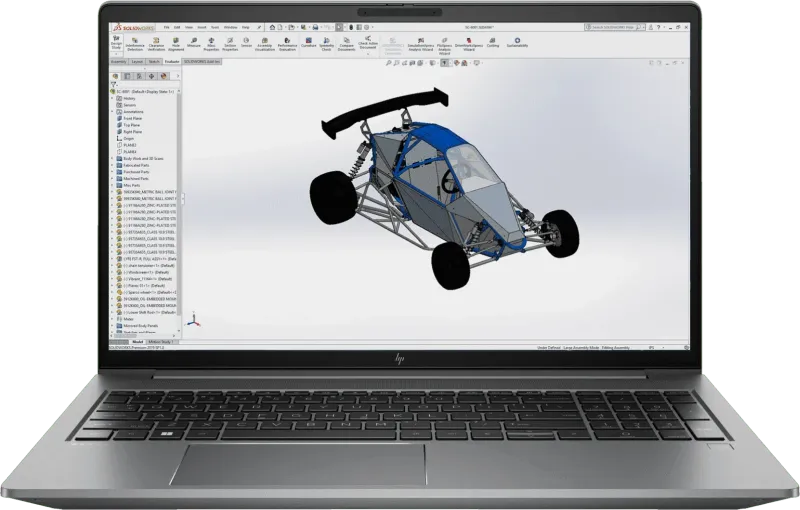This screenshot has height=510, width=800.
Task: Run Performance Evaluation
Action: [287, 44]
